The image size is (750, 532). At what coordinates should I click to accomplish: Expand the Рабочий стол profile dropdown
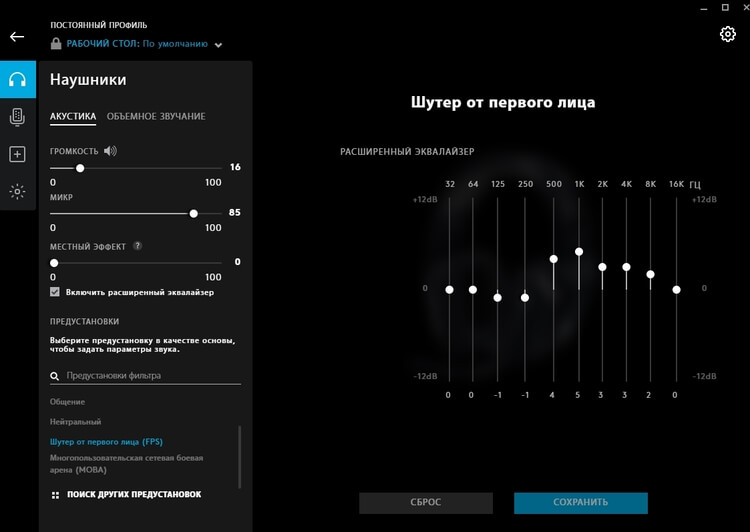point(218,45)
